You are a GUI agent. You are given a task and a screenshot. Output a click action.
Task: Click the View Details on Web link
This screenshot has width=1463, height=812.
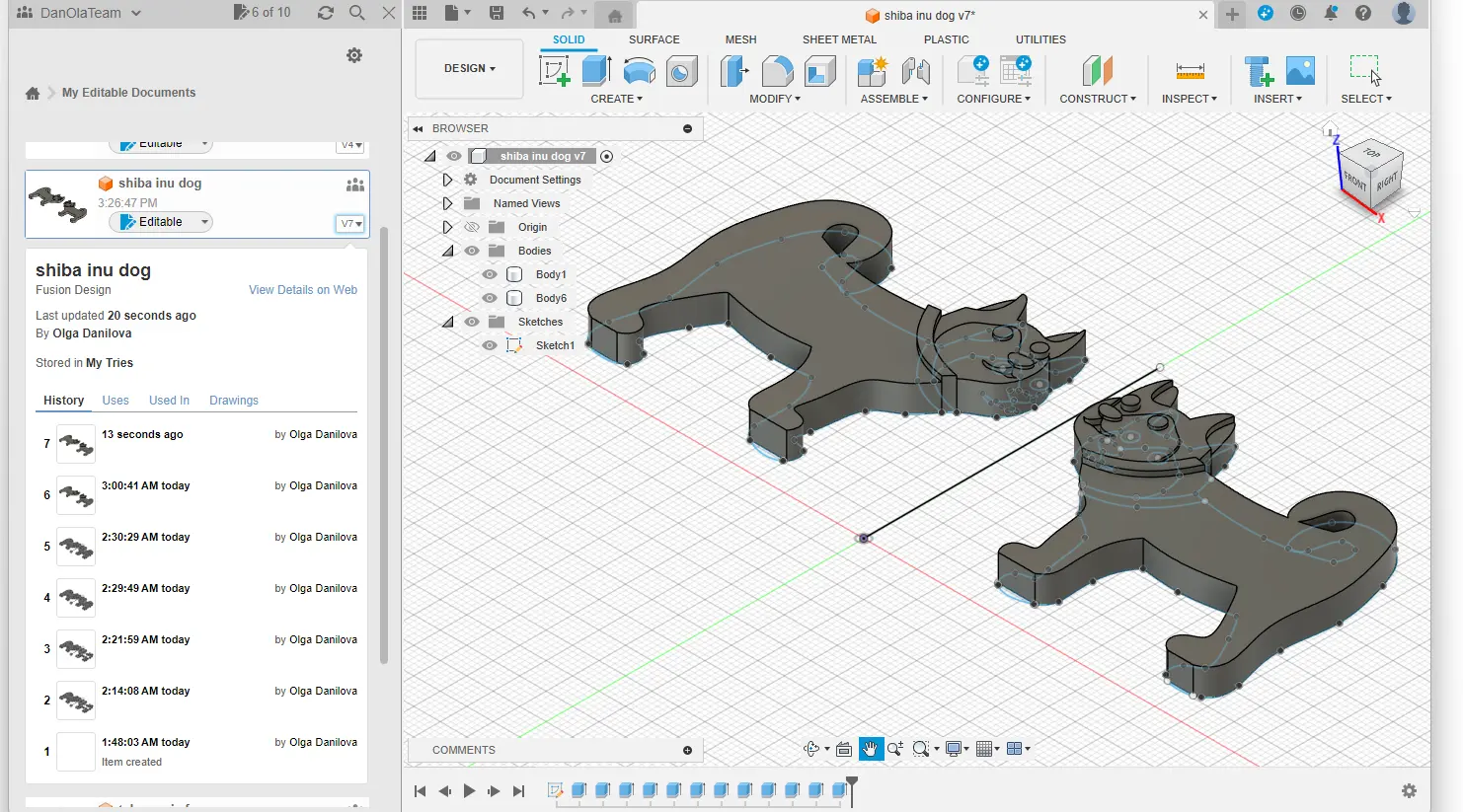tap(302, 290)
